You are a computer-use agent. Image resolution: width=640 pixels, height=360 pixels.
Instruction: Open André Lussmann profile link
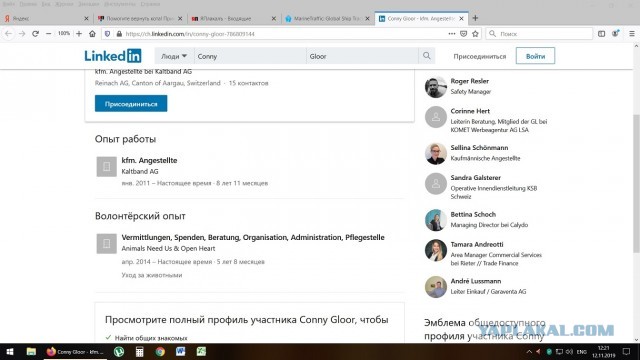476,281
